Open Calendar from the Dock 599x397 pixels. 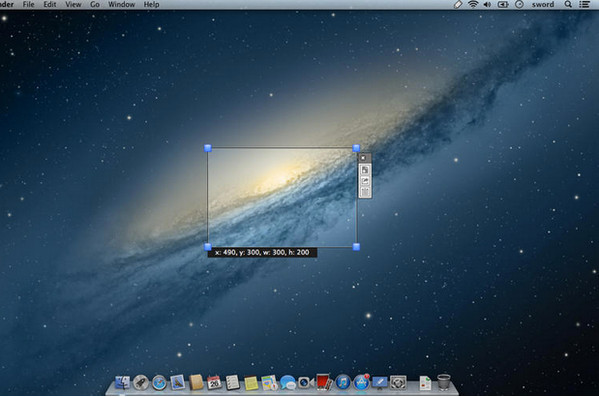(x=214, y=382)
